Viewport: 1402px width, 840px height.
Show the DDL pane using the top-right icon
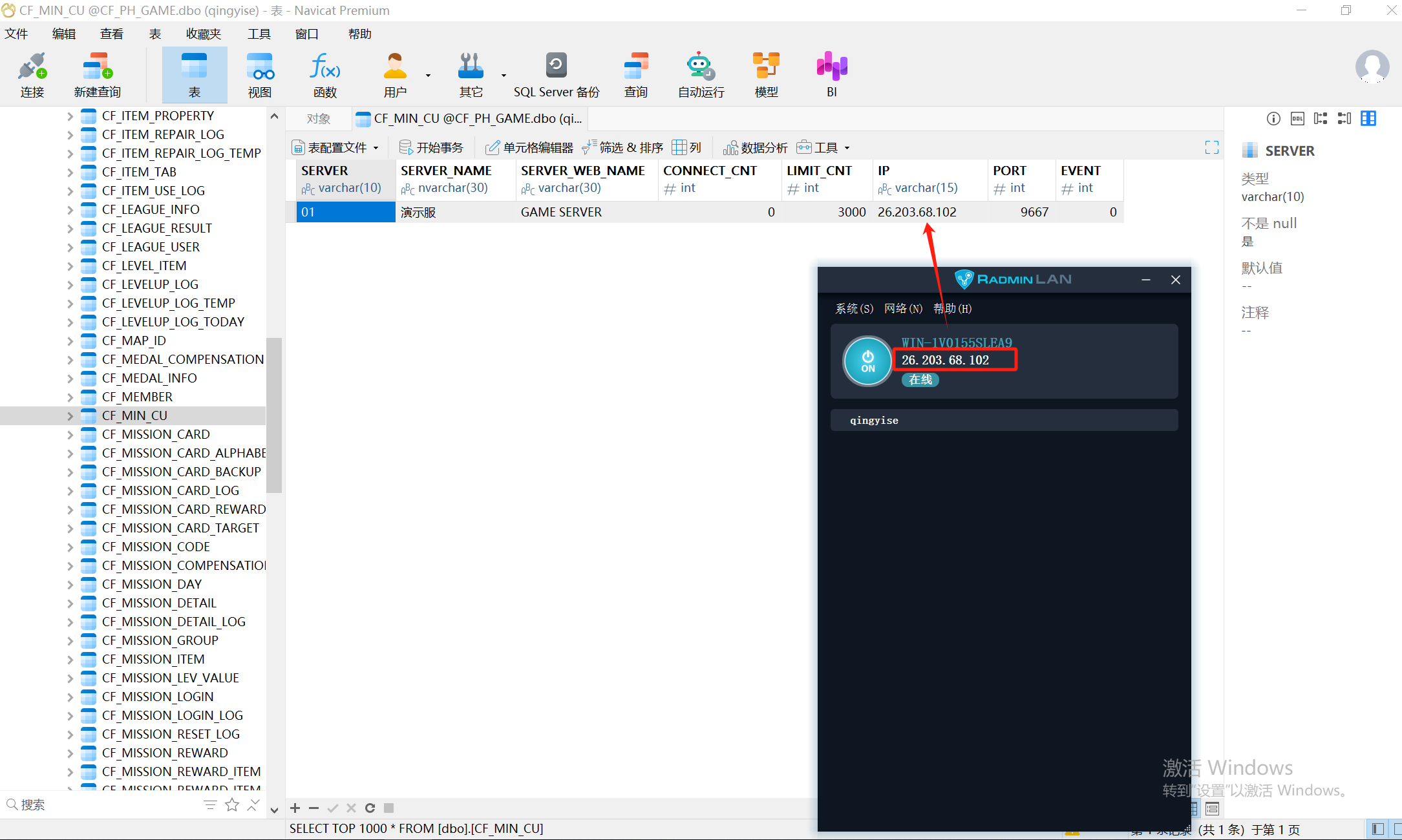(1297, 118)
